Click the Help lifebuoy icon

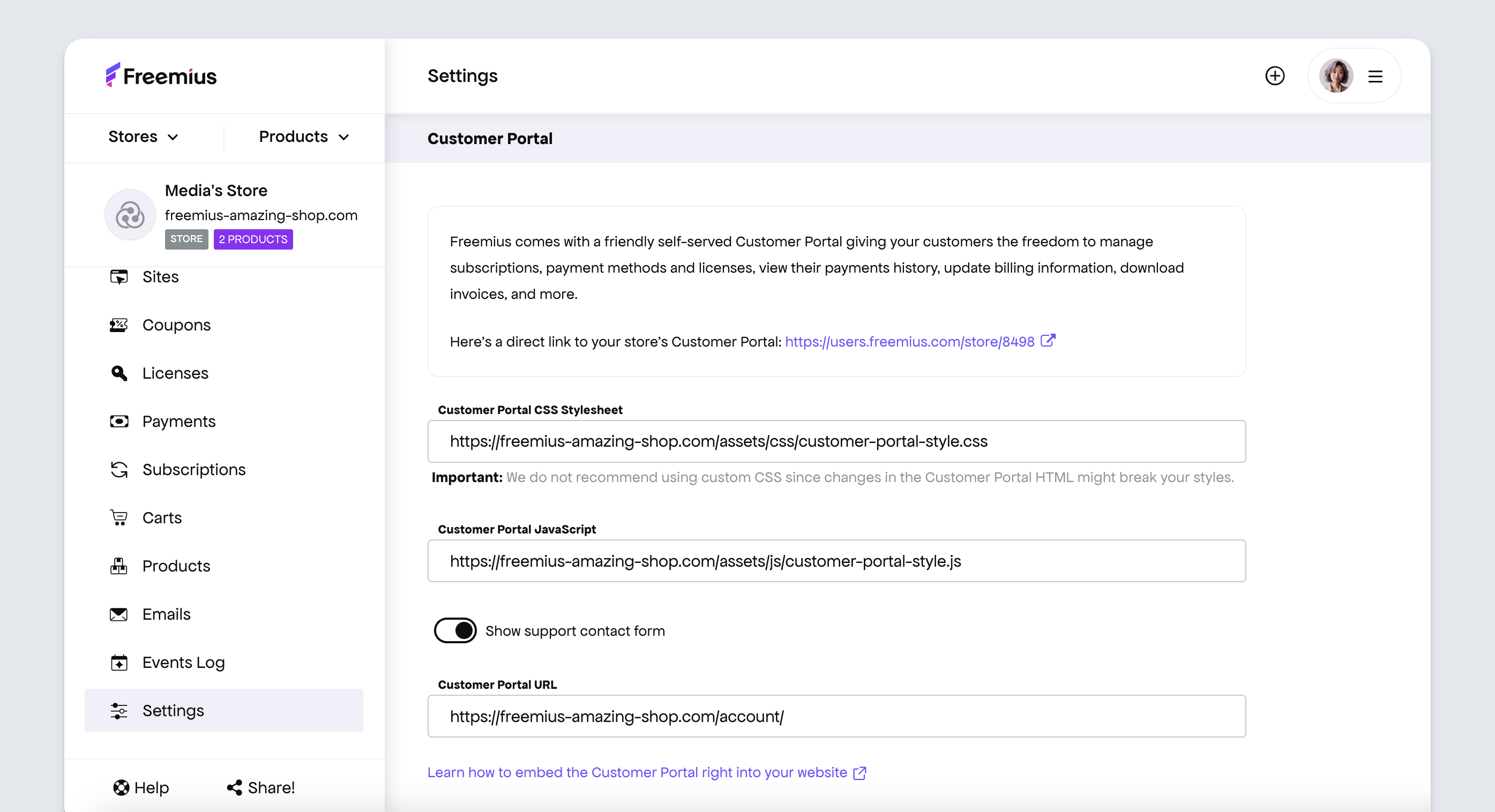[121, 787]
